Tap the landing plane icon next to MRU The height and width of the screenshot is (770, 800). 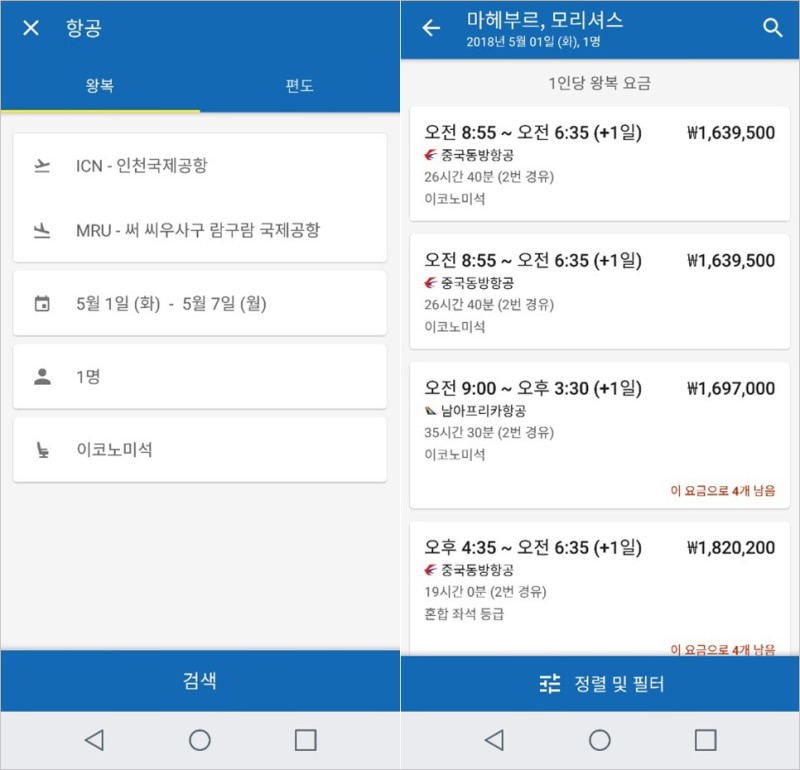(42, 230)
